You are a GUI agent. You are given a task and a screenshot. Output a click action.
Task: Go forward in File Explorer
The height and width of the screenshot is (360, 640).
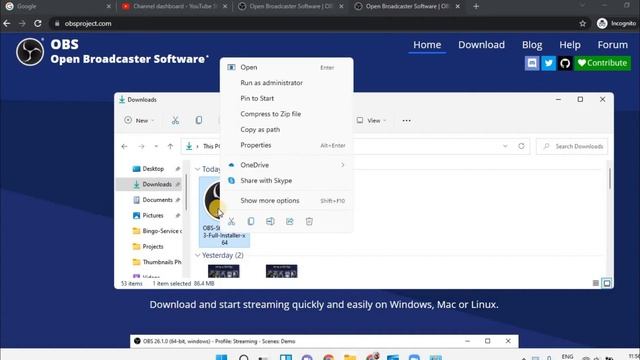141,146
